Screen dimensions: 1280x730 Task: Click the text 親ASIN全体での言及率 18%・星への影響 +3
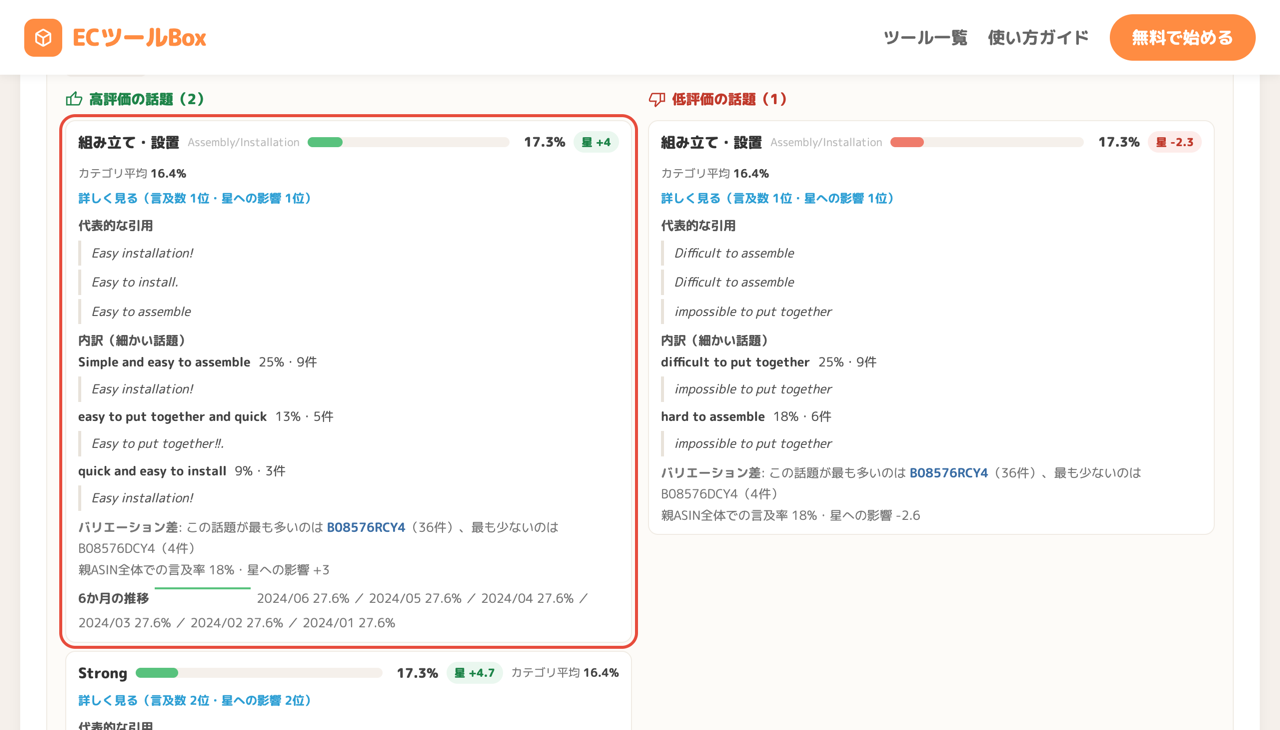pos(204,570)
